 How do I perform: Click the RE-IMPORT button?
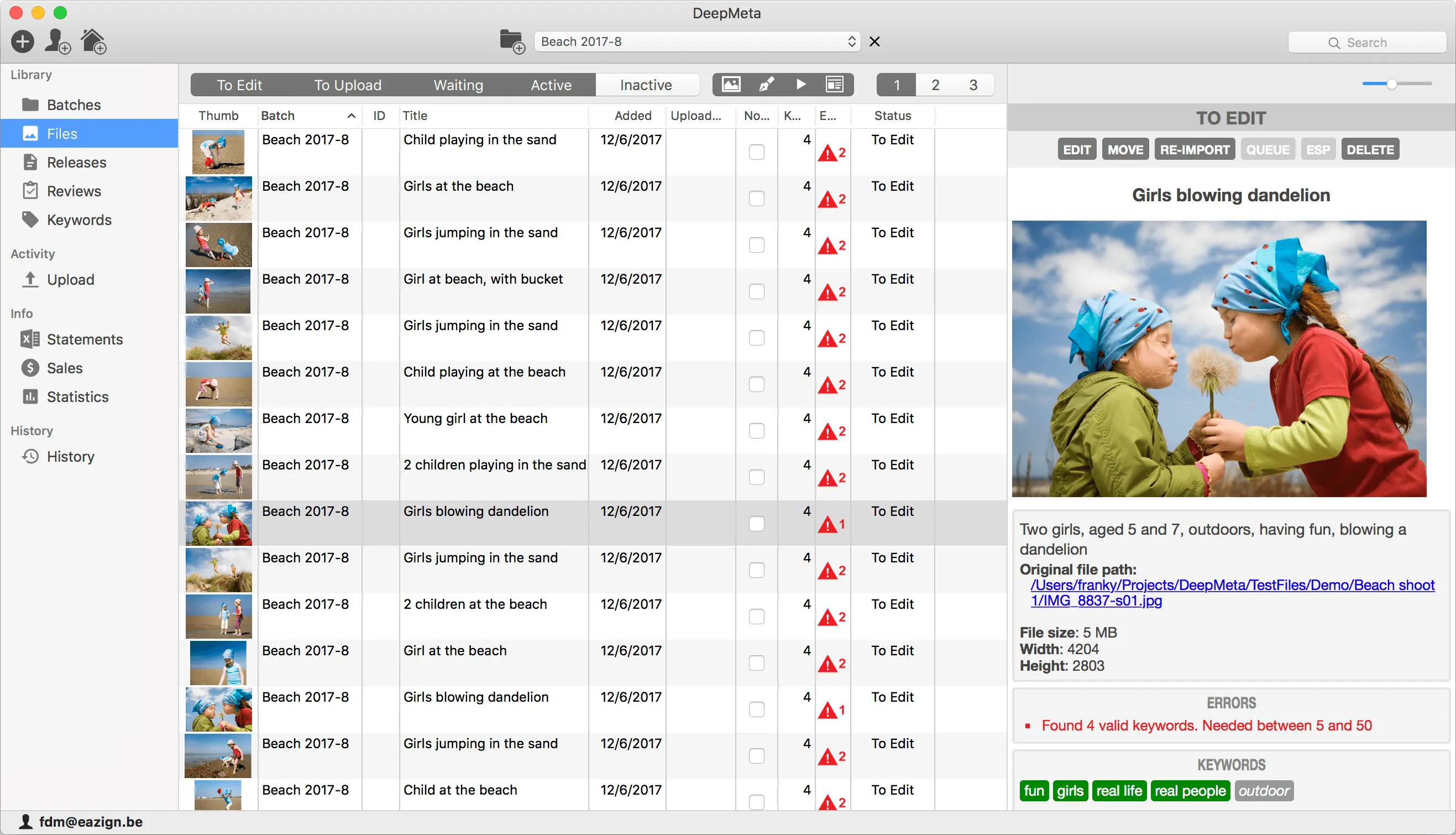click(1195, 150)
